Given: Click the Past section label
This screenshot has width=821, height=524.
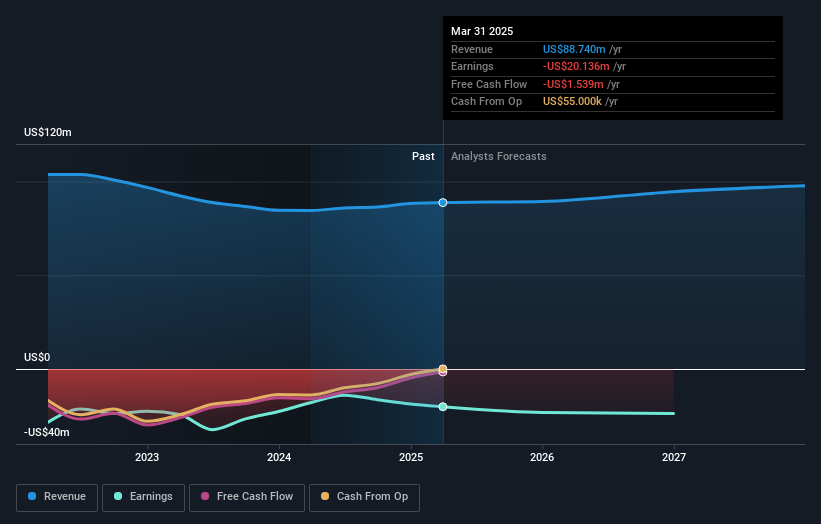Looking at the screenshot, I should click(x=423, y=157).
